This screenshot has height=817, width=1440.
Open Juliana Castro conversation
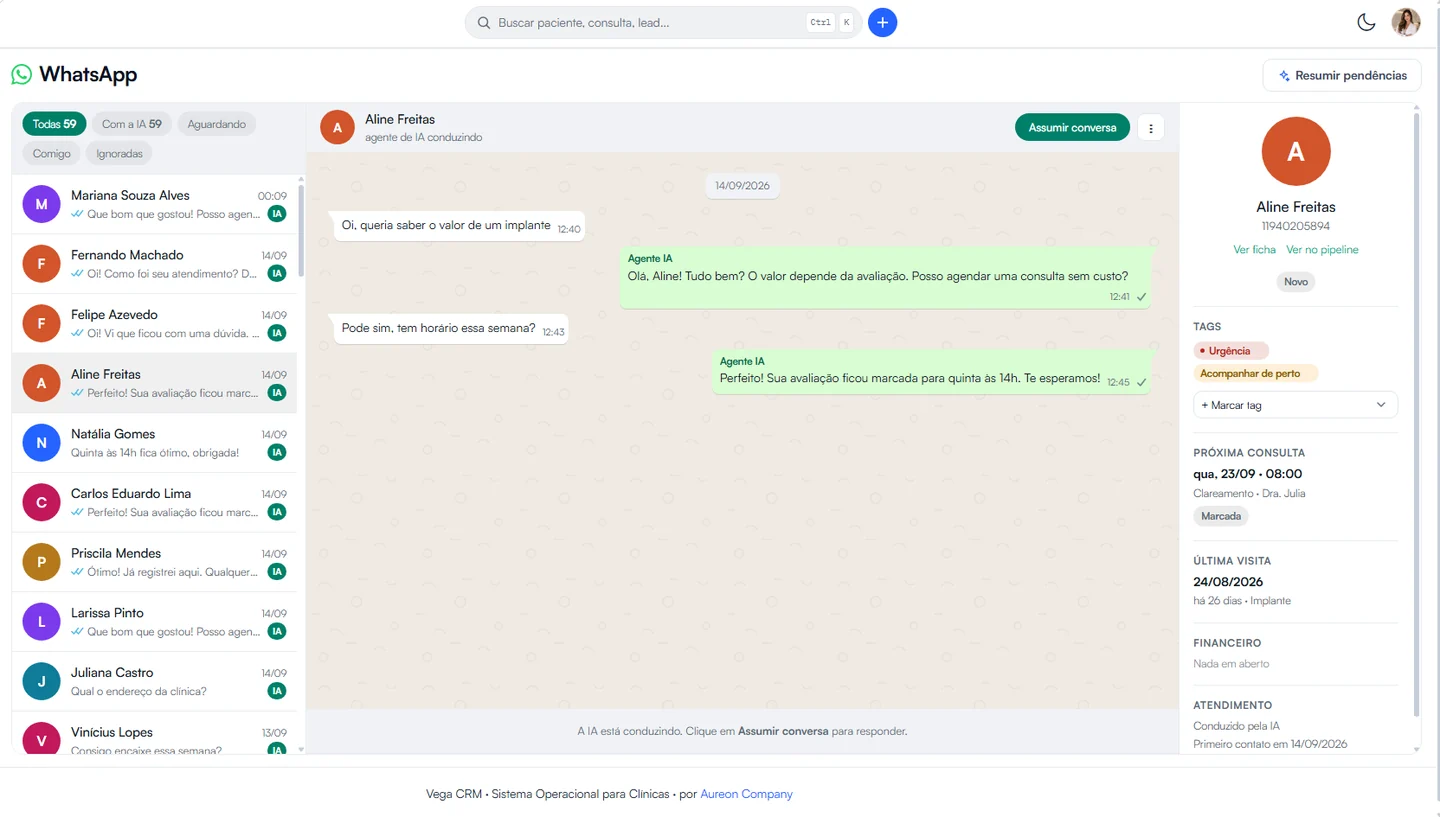click(x=154, y=681)
